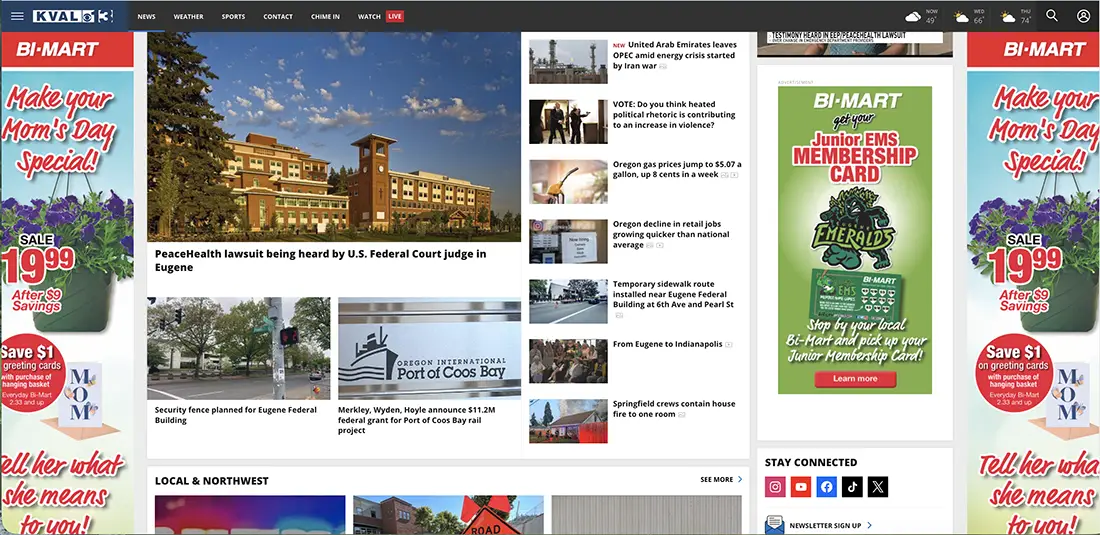
Task: Click the LOCAL & NORTHWEST section heading
Action: pyautogui.click(x=212, y=480)
